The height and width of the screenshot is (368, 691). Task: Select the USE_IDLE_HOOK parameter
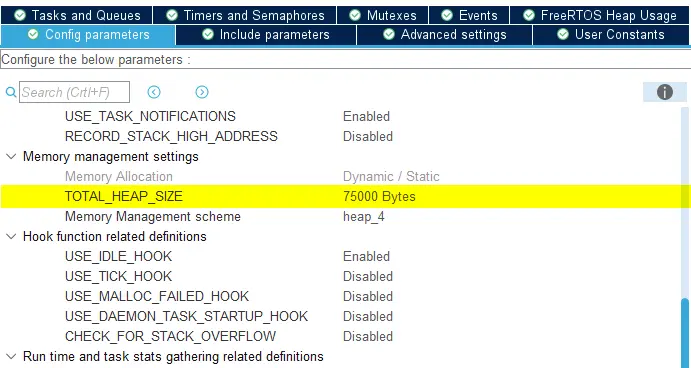(119, 256)
